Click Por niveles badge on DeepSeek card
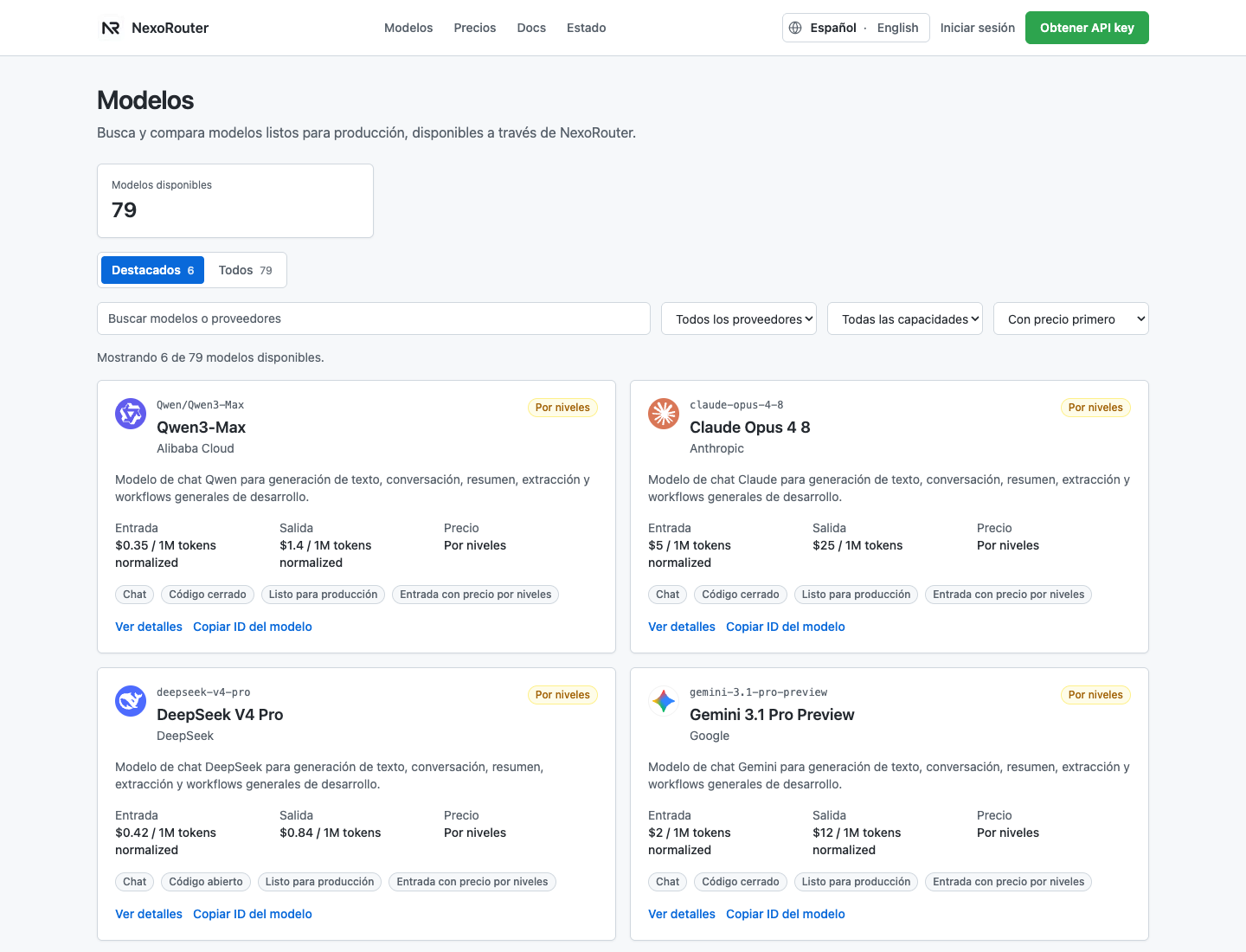 pos(562,695)
